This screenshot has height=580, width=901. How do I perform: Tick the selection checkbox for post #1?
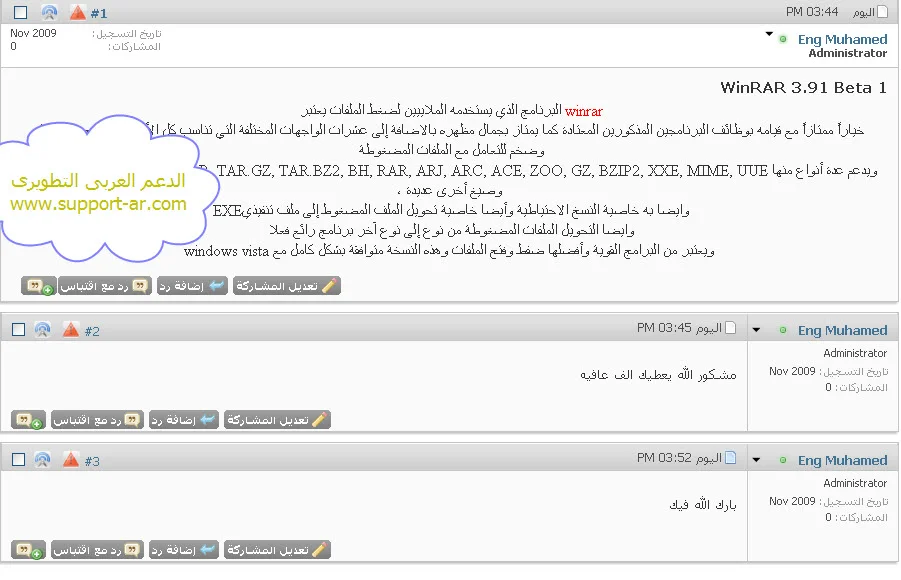[21, 13]
